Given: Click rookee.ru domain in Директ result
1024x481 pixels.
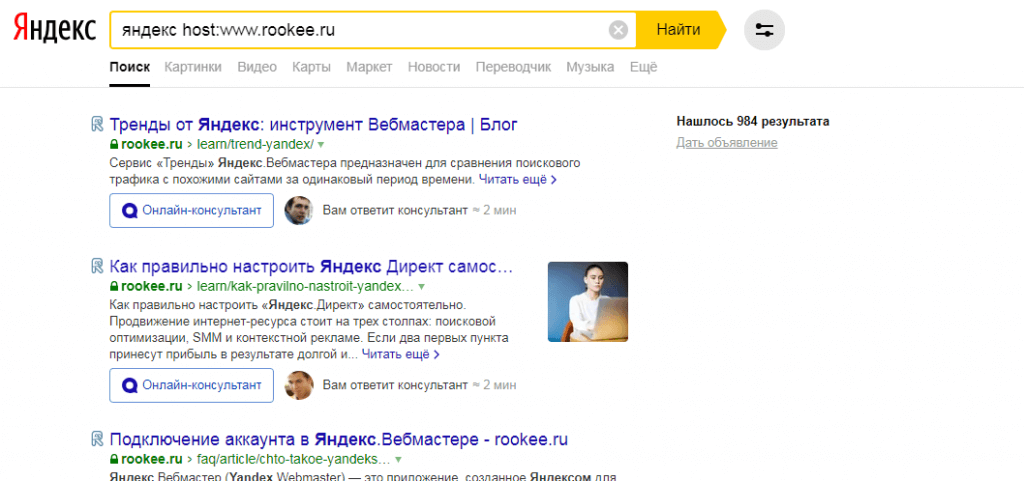Looking at the screenshot, I should [152, 287].
